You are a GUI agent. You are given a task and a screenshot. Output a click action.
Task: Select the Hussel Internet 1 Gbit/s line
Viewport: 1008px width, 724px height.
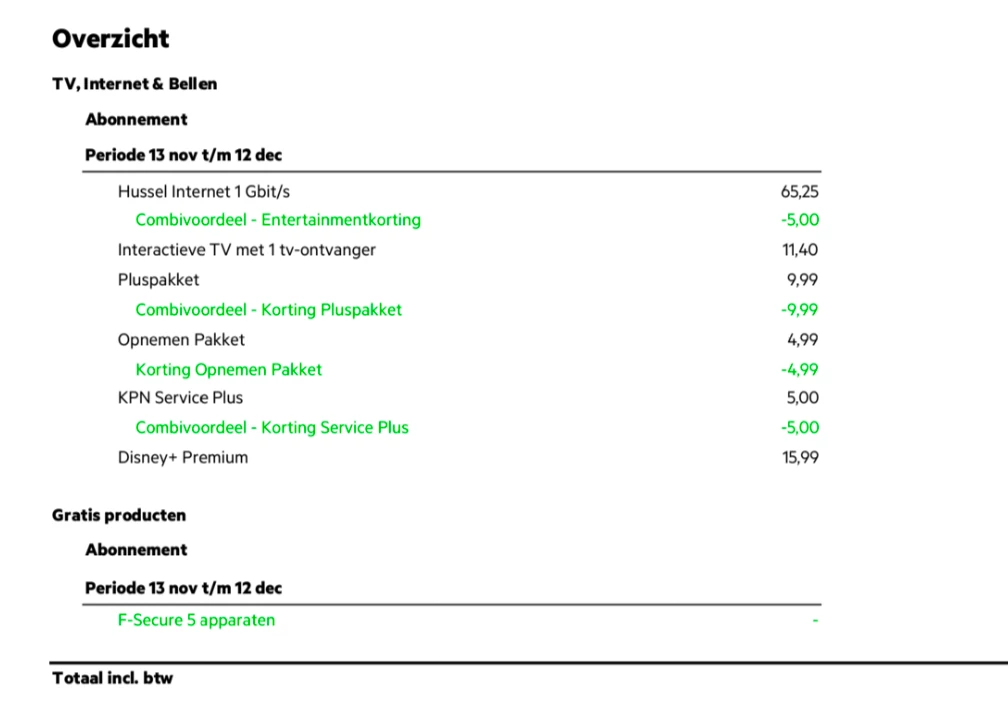coord(204,191)
